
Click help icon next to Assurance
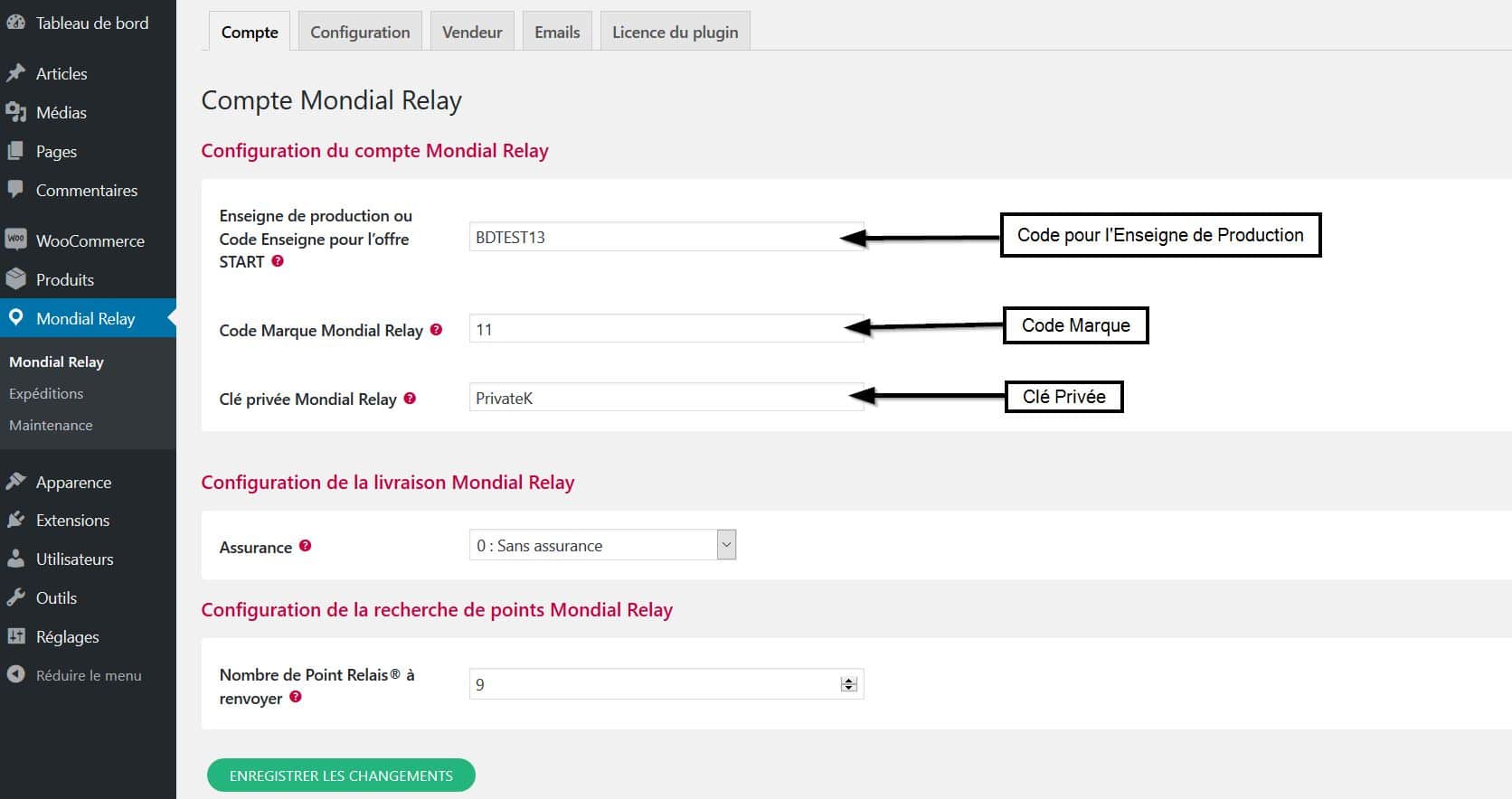(x=305, y=546)
